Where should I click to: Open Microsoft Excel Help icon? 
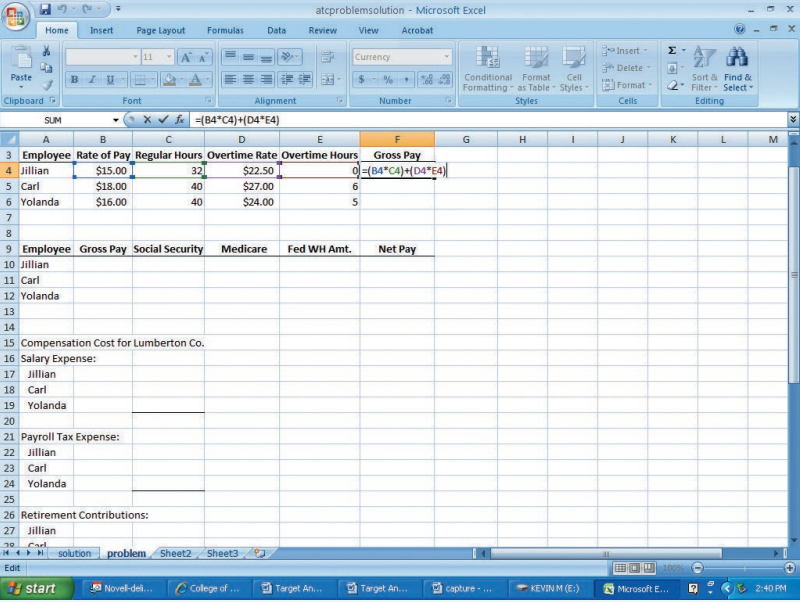point(740,31)
